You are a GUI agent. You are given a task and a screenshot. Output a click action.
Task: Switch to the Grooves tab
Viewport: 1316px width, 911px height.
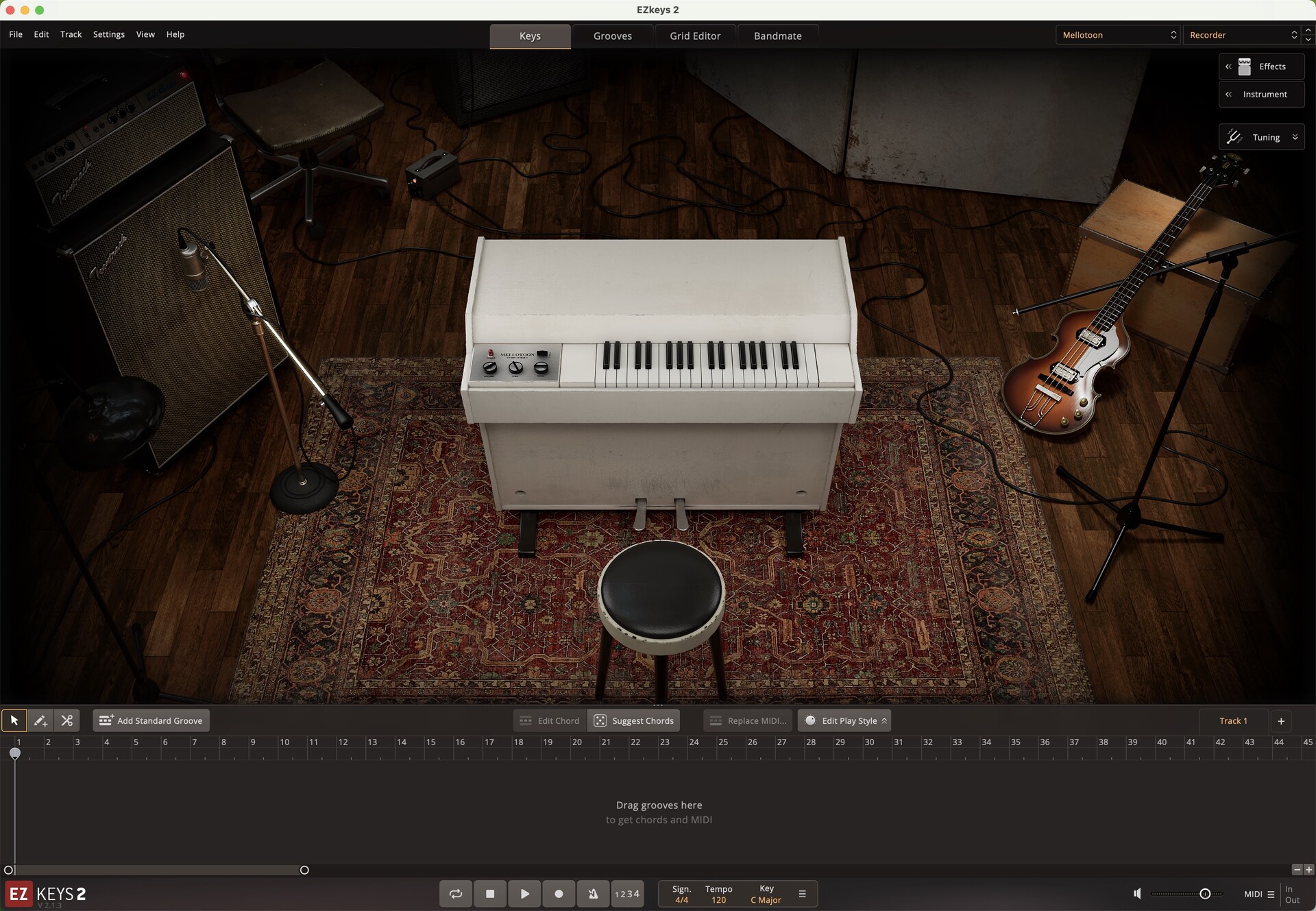612,36
